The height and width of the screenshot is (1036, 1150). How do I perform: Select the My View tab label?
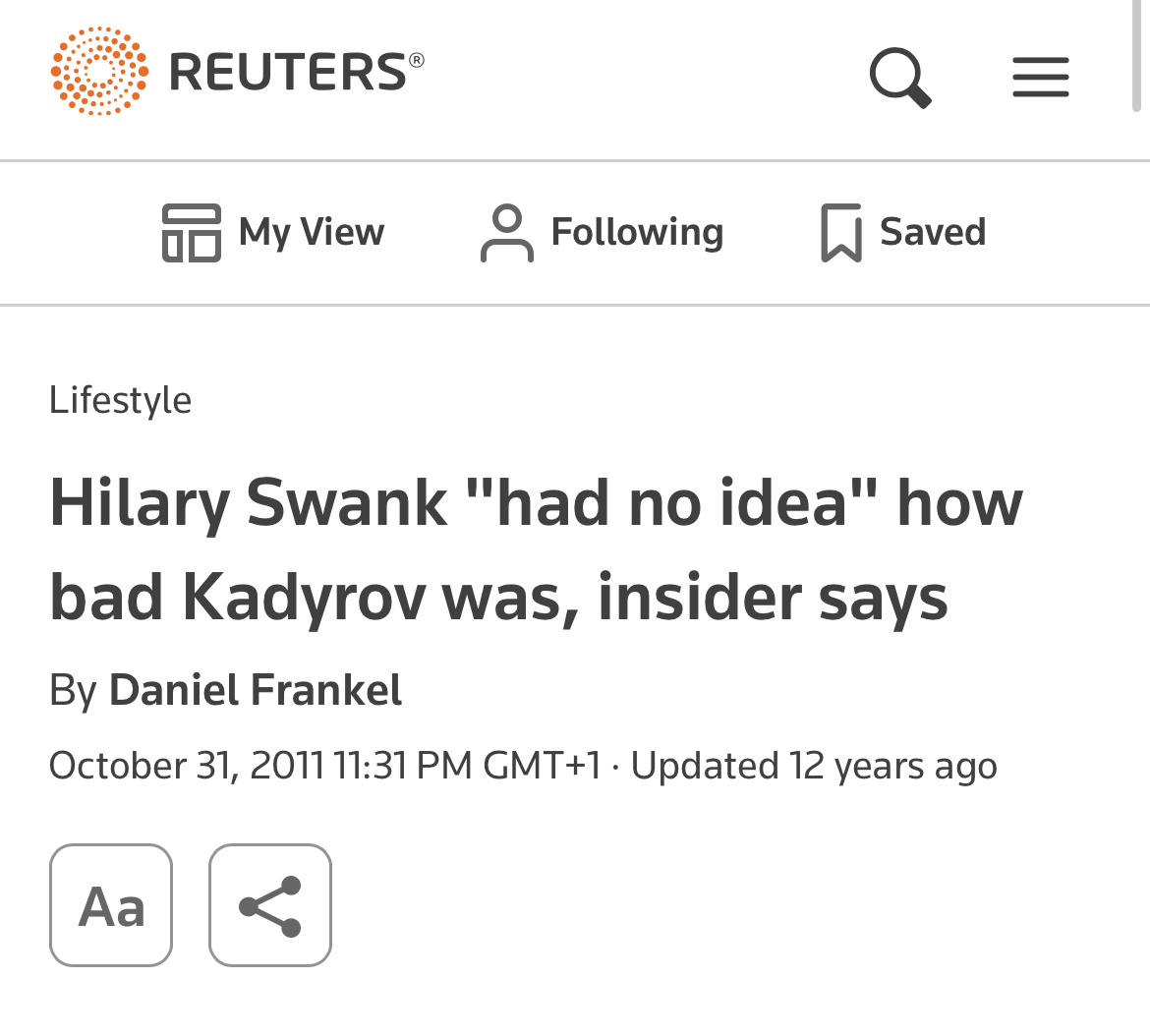click(311, 233)
